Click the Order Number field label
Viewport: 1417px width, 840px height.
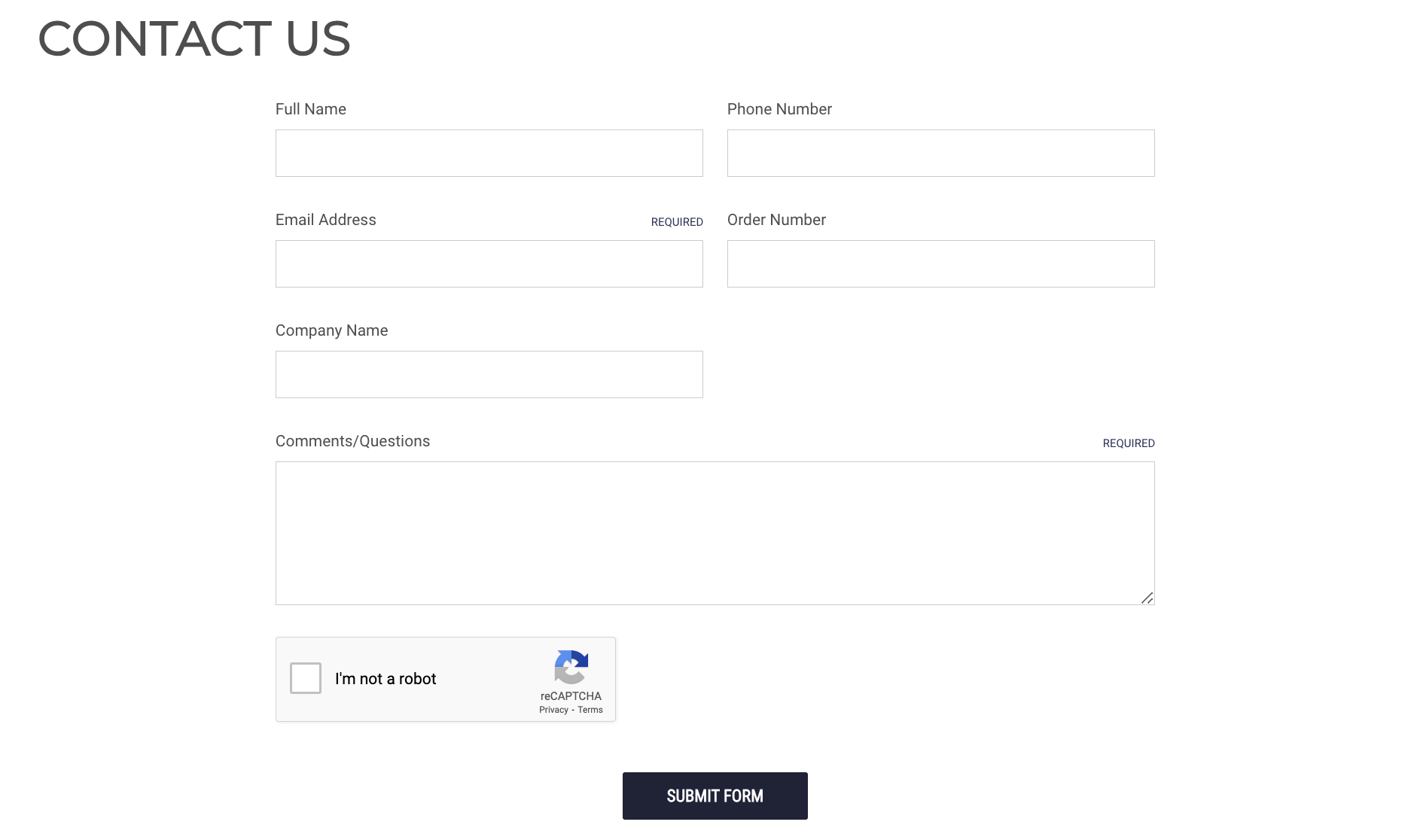(x=776, y=220)
